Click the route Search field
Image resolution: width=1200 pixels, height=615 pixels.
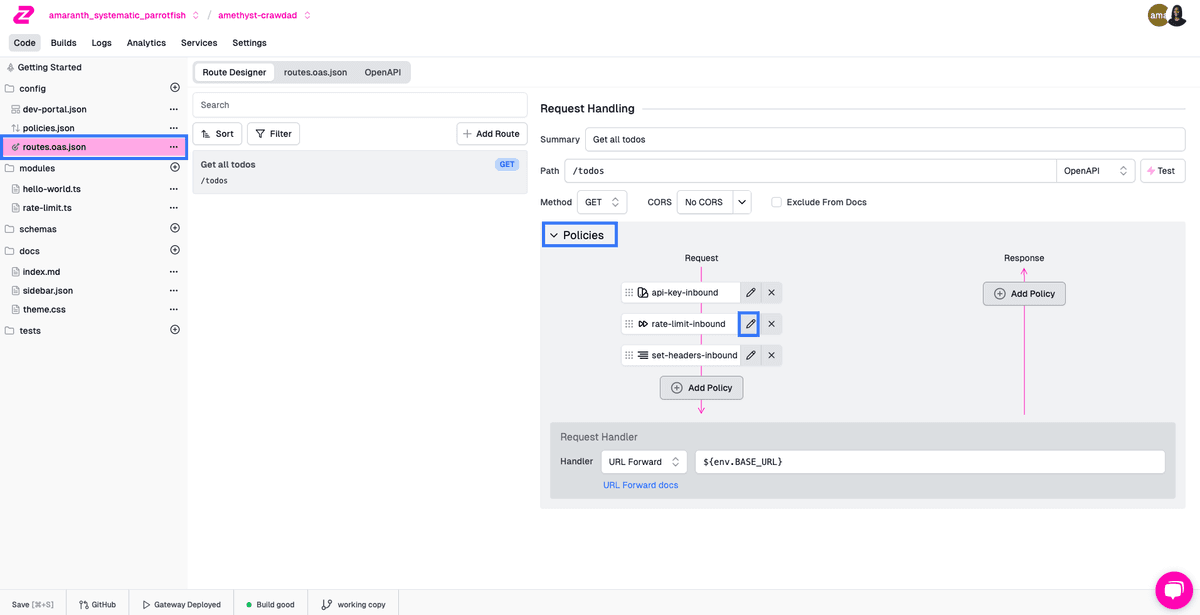[x=359, y=105]
